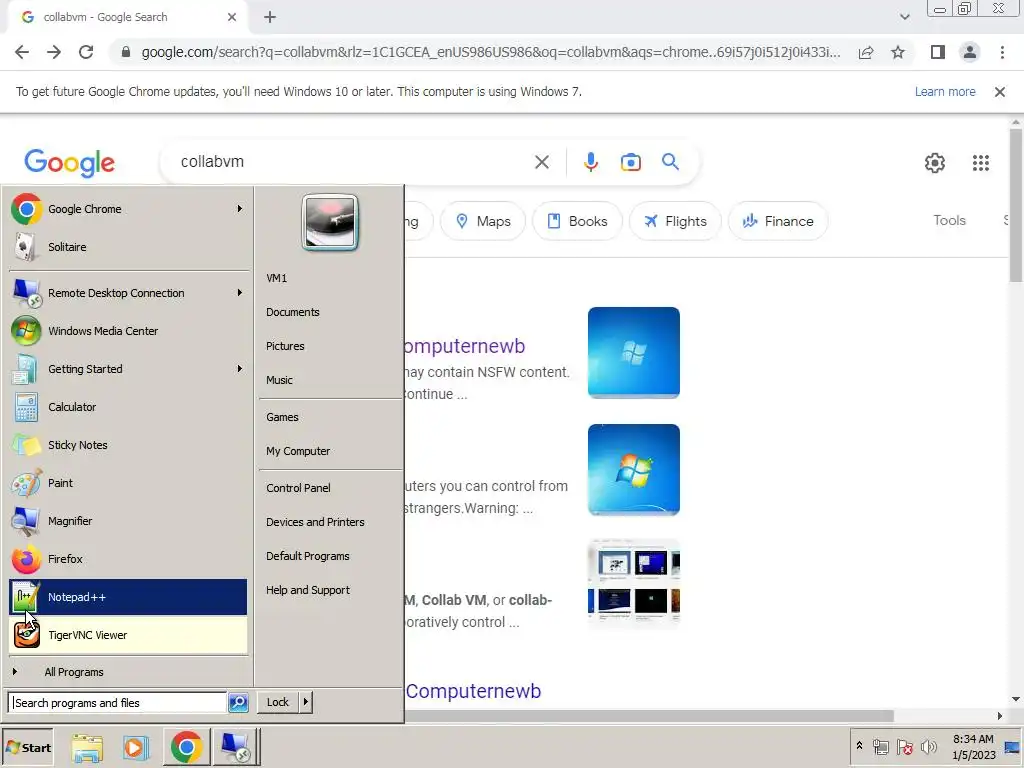Filter Google results by Finance

pyautogui.click(x=778, y=221)
